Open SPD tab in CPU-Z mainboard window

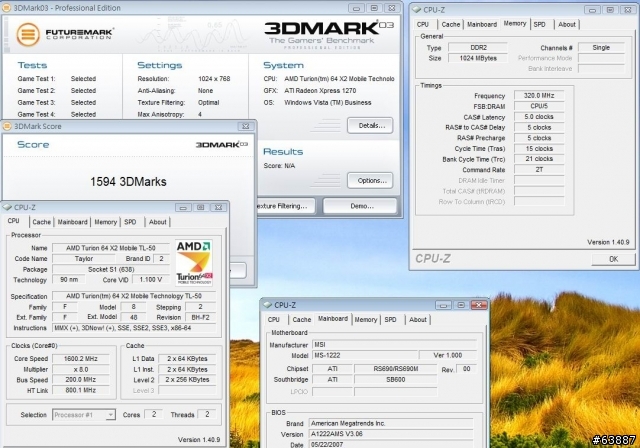click(390, 319)
